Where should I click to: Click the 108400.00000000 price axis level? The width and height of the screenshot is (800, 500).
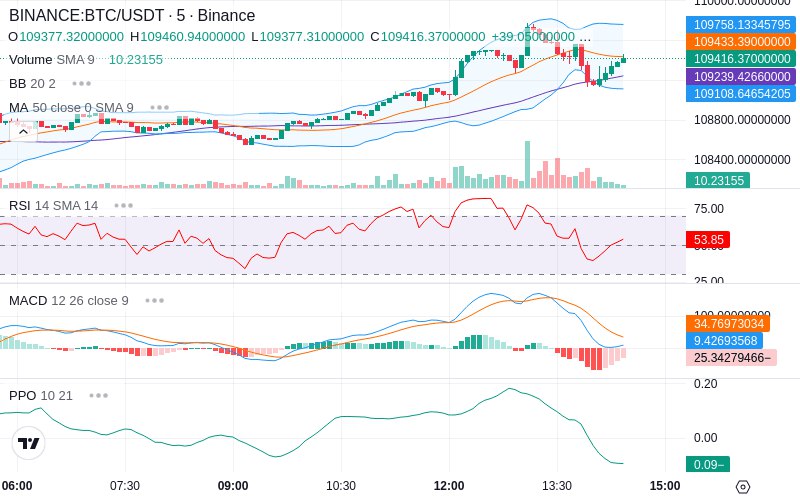point(742,160)
